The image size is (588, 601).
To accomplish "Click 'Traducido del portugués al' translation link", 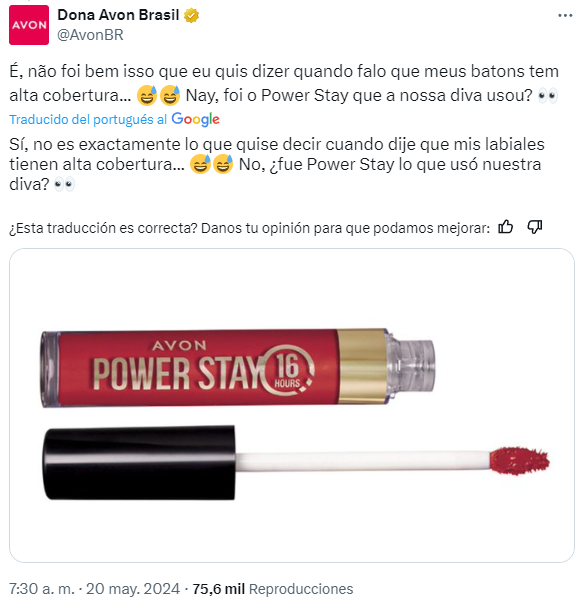I will click(x=88, y=120).
